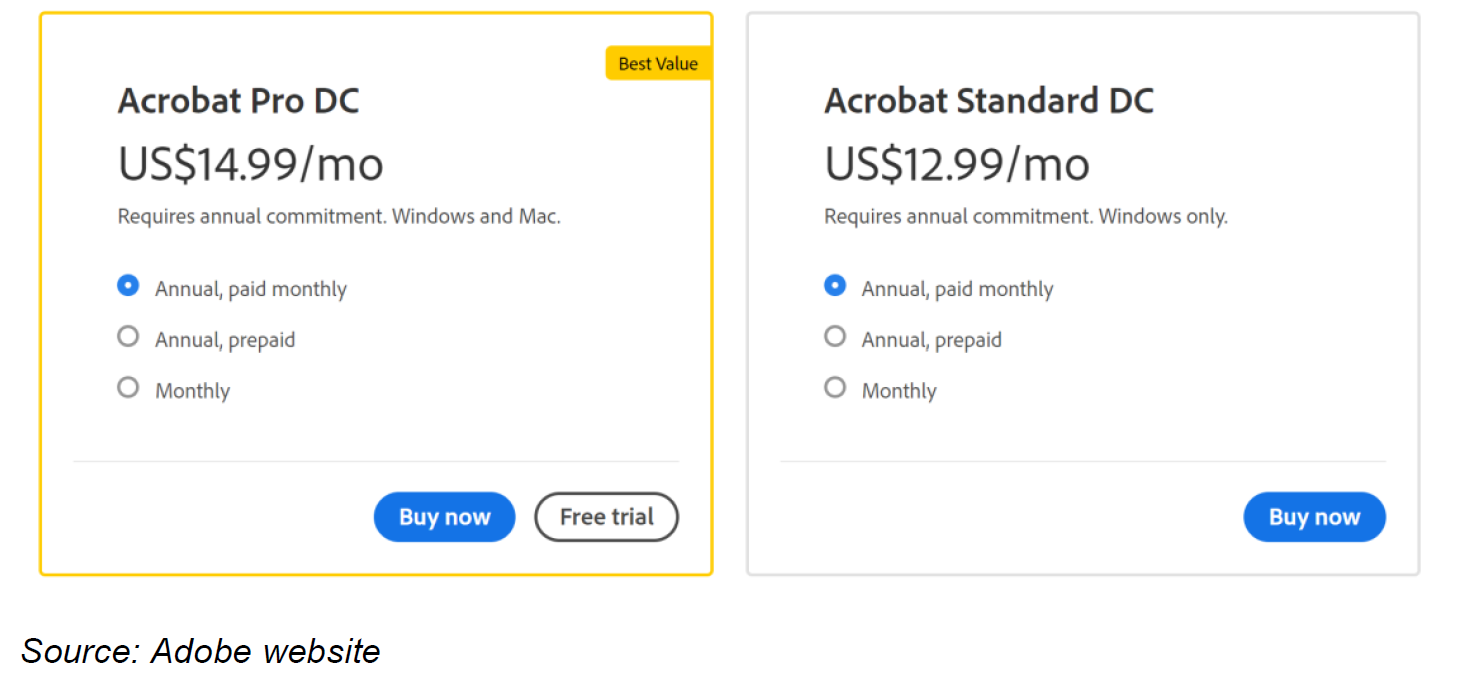Select Annual, paid monthly for Acrobat Standard DC
The height and width of the screenshot is (698, 1476).
pos(835,286)
